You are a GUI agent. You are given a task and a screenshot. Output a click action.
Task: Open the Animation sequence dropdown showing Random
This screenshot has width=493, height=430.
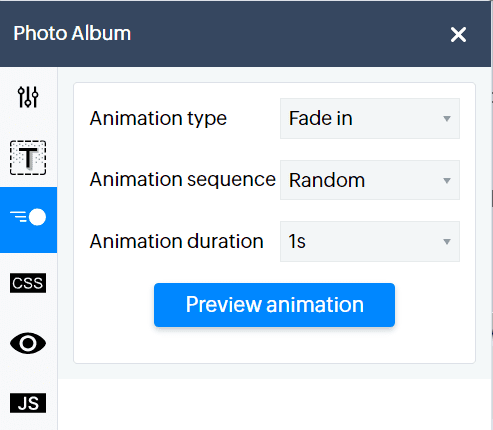point(370,180)
